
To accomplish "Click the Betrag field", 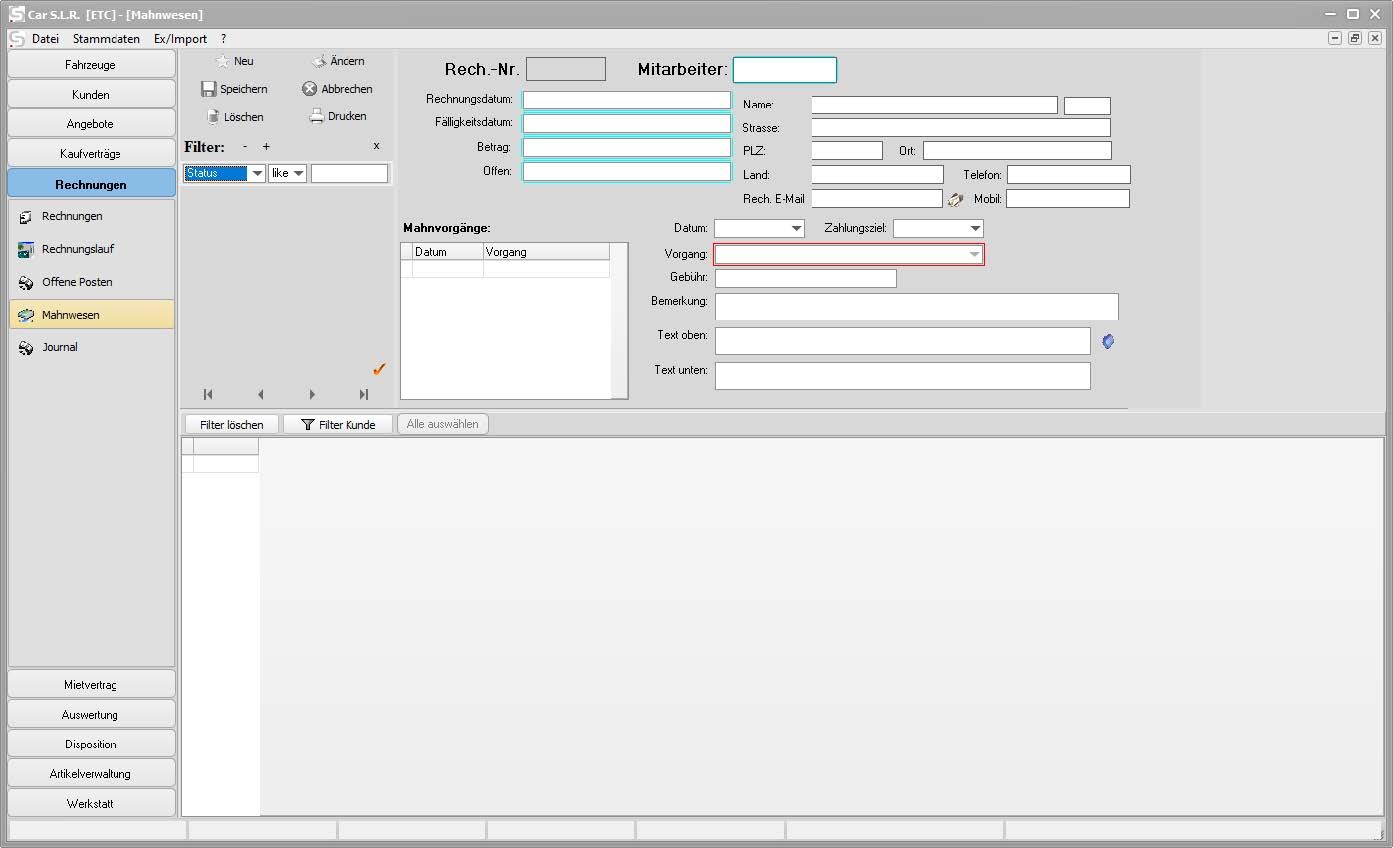I will (627, 147).
